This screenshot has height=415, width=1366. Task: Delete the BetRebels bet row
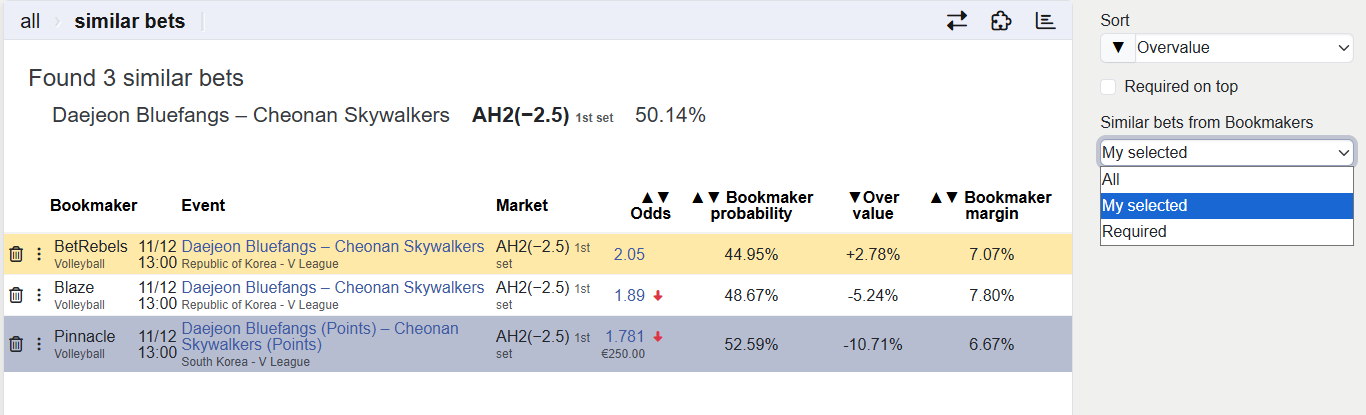(x=16, y=254)
